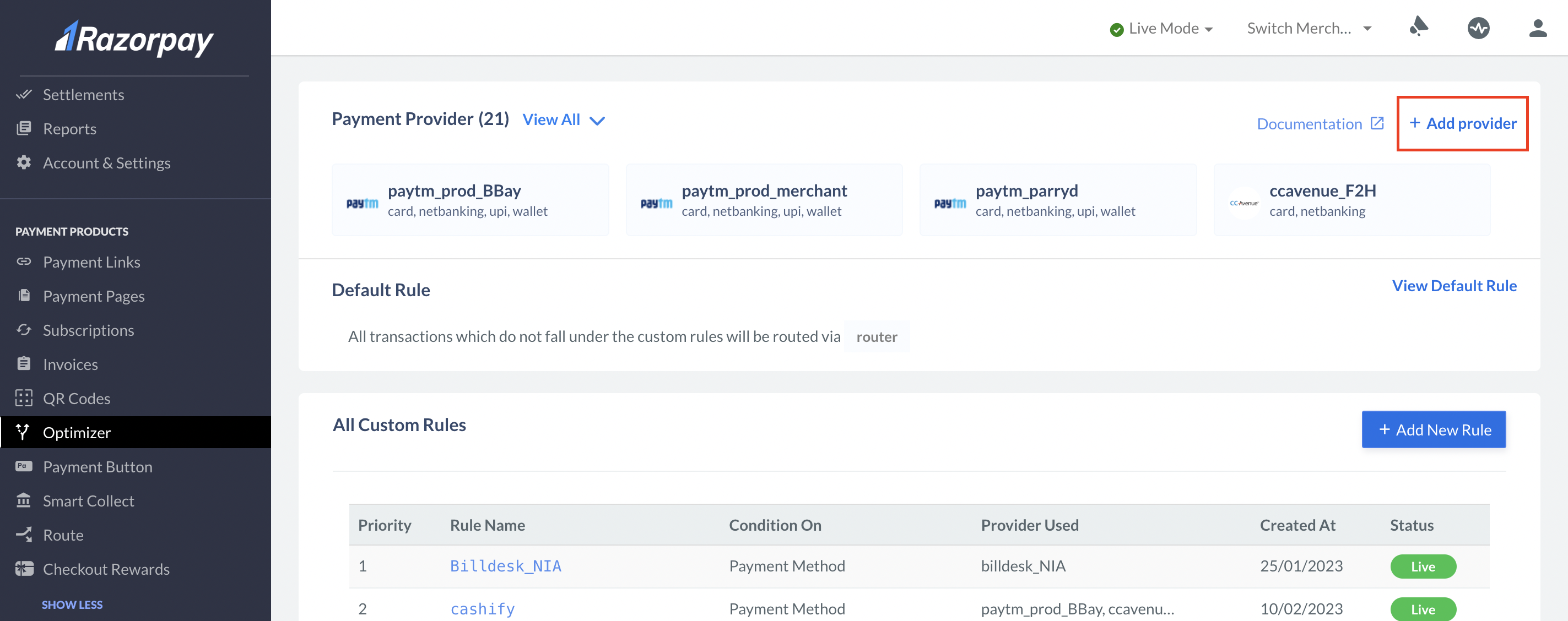Viewport: 1568px width, 621px height.
Task: Select the Optimizer menu item
Action: pyautogui.click(x=135, y=432)
